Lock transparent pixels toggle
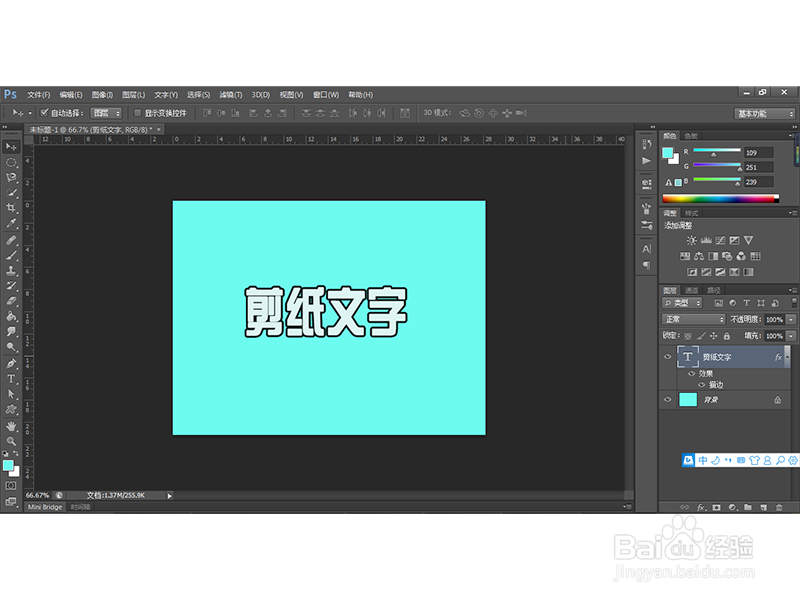The image size is (800, 600). (x=688, y=336)
